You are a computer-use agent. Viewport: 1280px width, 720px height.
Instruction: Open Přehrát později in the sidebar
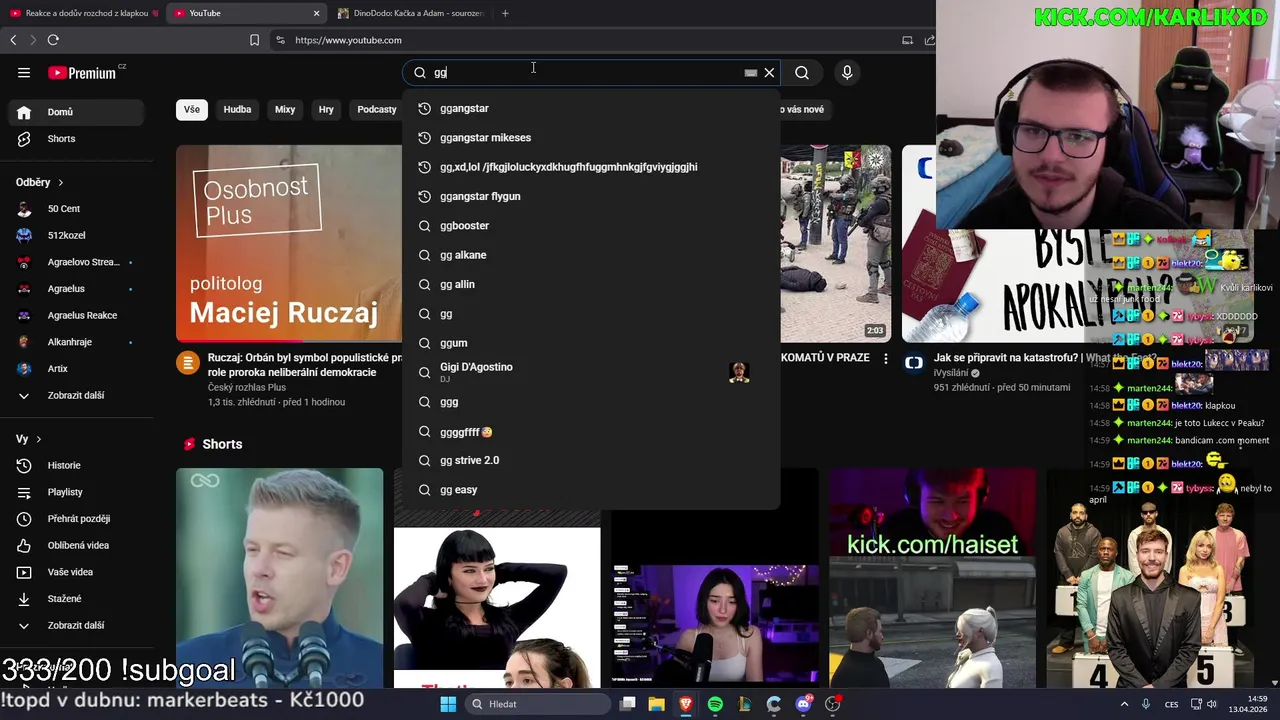tap(76, 519)
